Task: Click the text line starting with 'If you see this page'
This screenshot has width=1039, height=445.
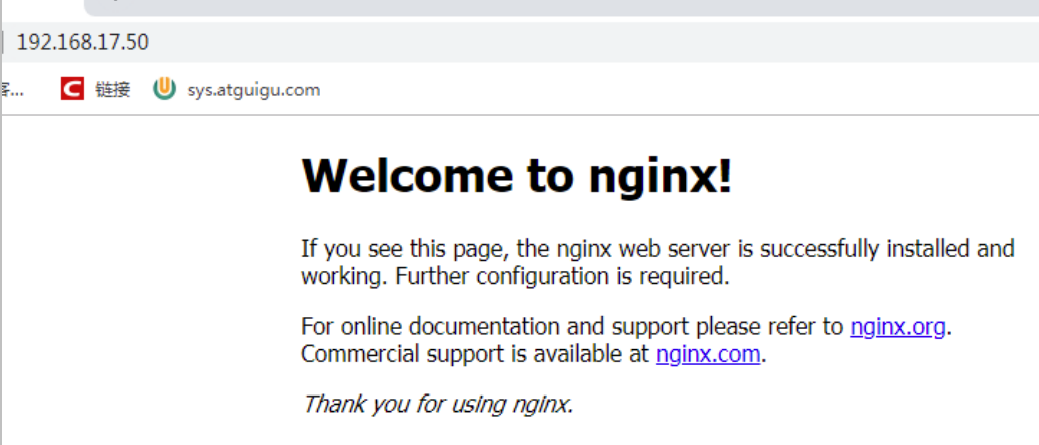Action: click(658, 249)
